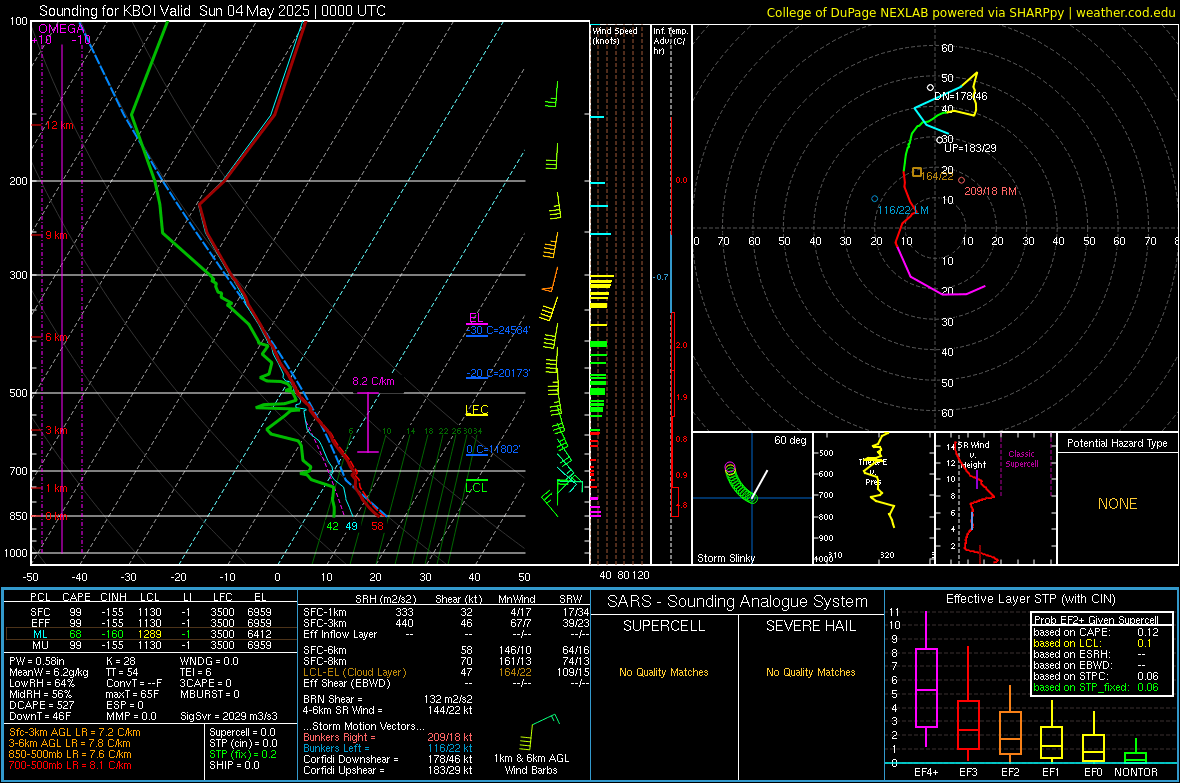
Task: Click the SHIP = 0.0 value
Action: [x=234, y=765]
